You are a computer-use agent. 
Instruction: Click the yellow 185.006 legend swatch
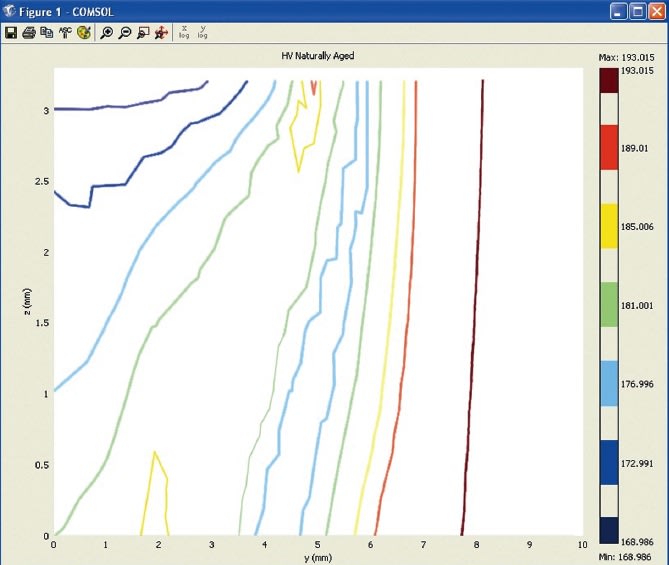pyautogui.click(x=609, y=226)
